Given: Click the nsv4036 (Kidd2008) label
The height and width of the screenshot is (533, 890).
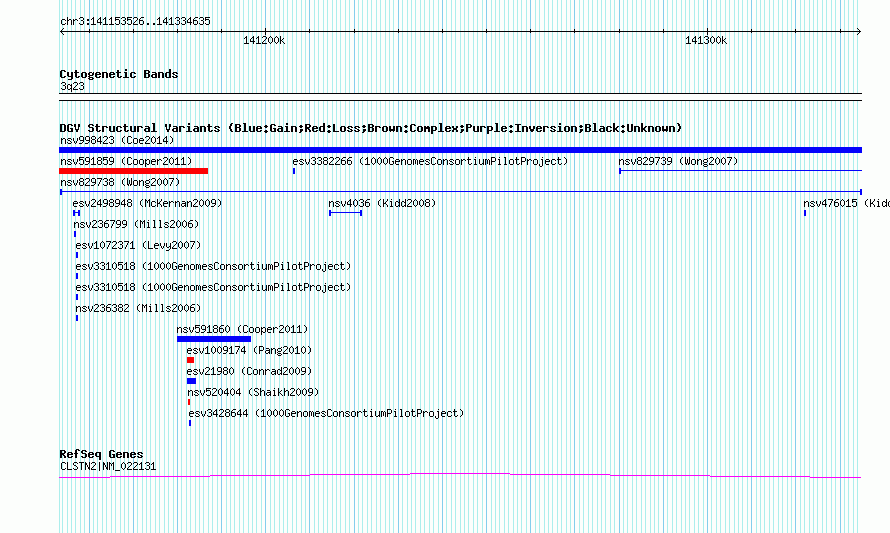Looking at the screenshot, I should [382, 203].
